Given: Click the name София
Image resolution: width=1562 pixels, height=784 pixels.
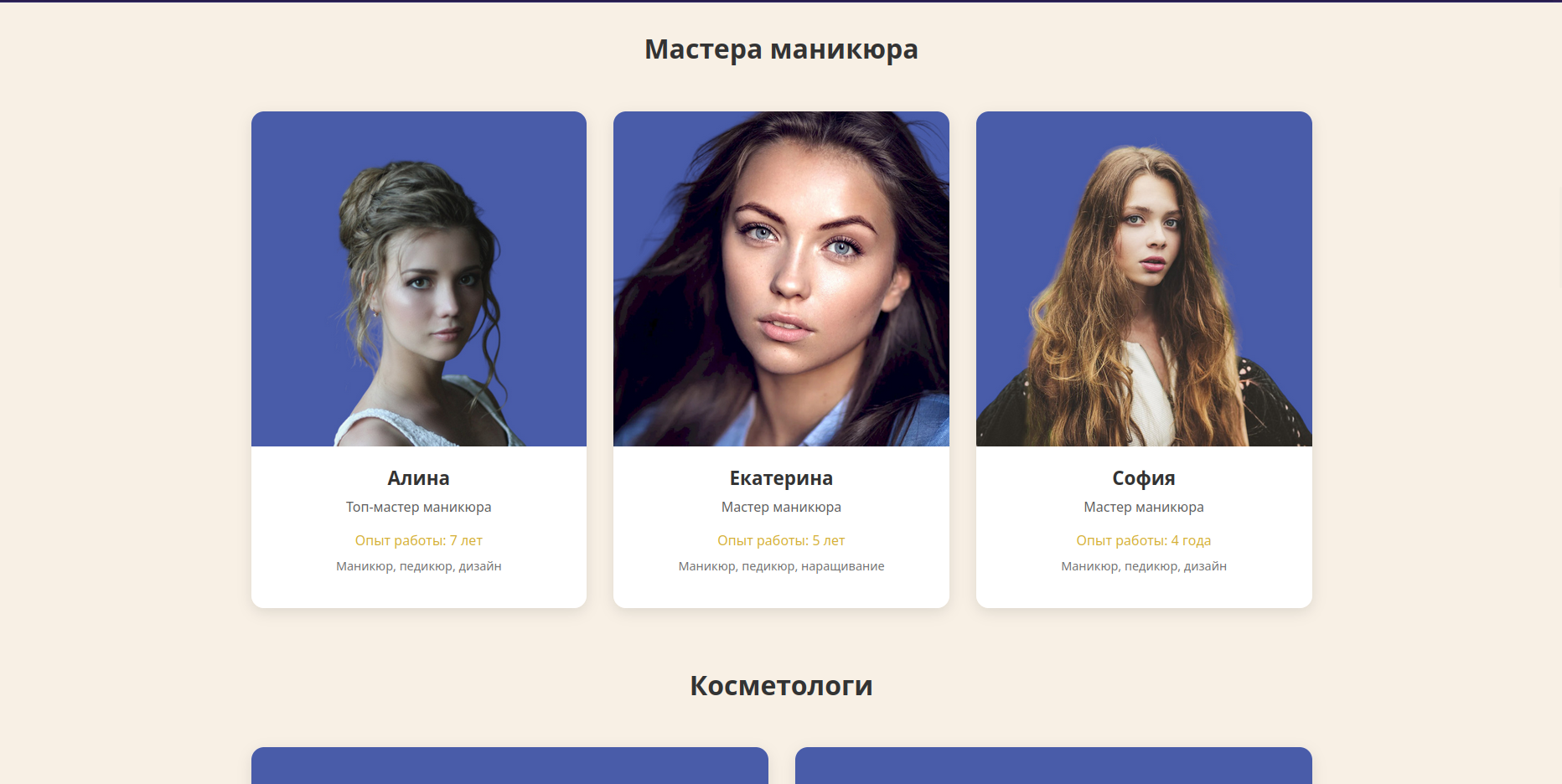Looking at the screenshot, I should [x=1144, y=478].
